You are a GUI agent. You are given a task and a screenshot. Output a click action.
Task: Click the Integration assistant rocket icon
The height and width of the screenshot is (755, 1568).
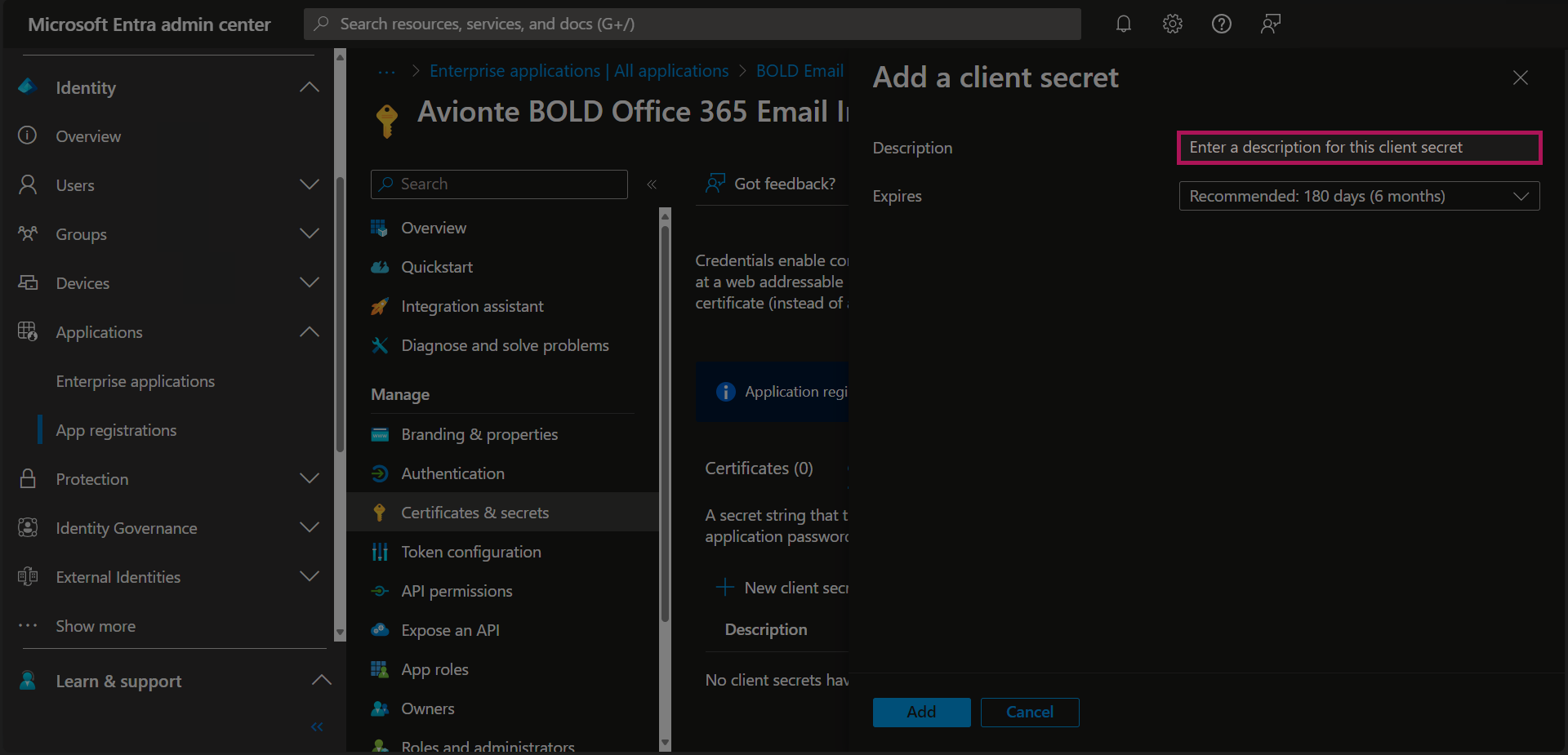pos(380,306)
